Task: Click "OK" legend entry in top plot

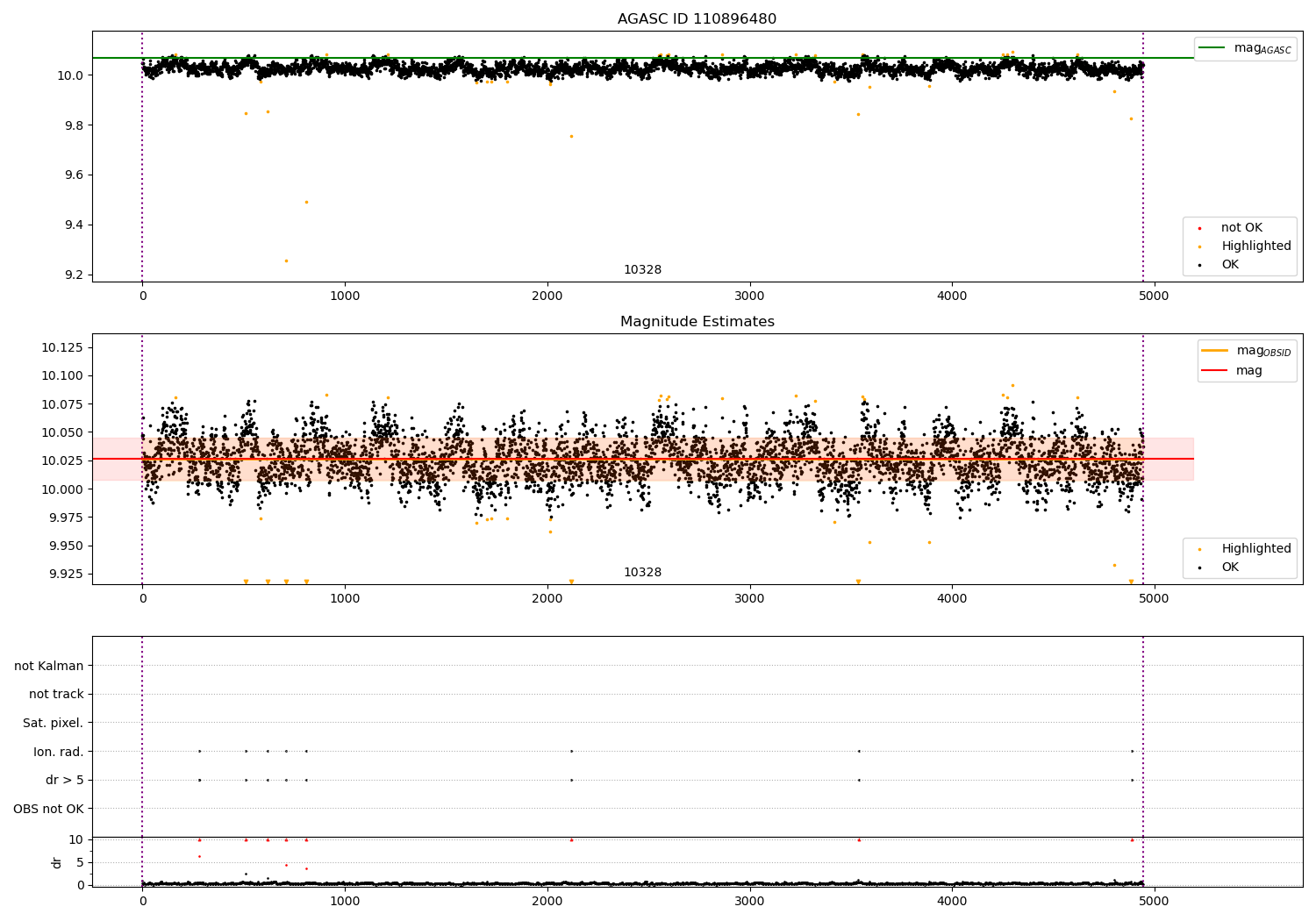Action: [x=1230, y=265]
